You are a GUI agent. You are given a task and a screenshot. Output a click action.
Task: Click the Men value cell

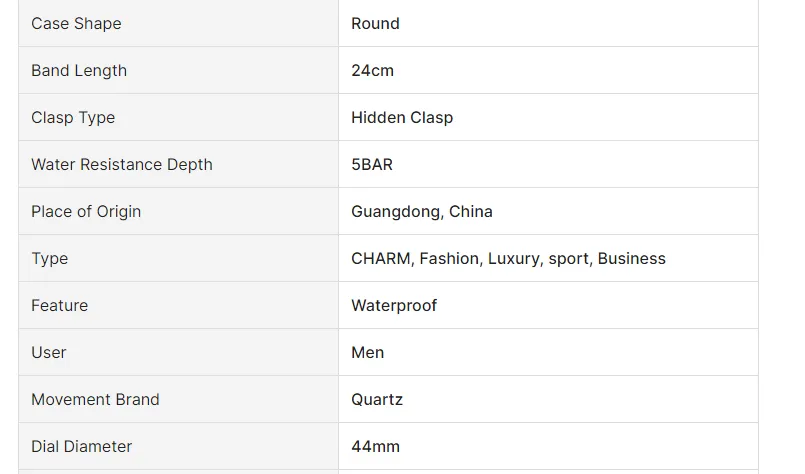[368, 352]
